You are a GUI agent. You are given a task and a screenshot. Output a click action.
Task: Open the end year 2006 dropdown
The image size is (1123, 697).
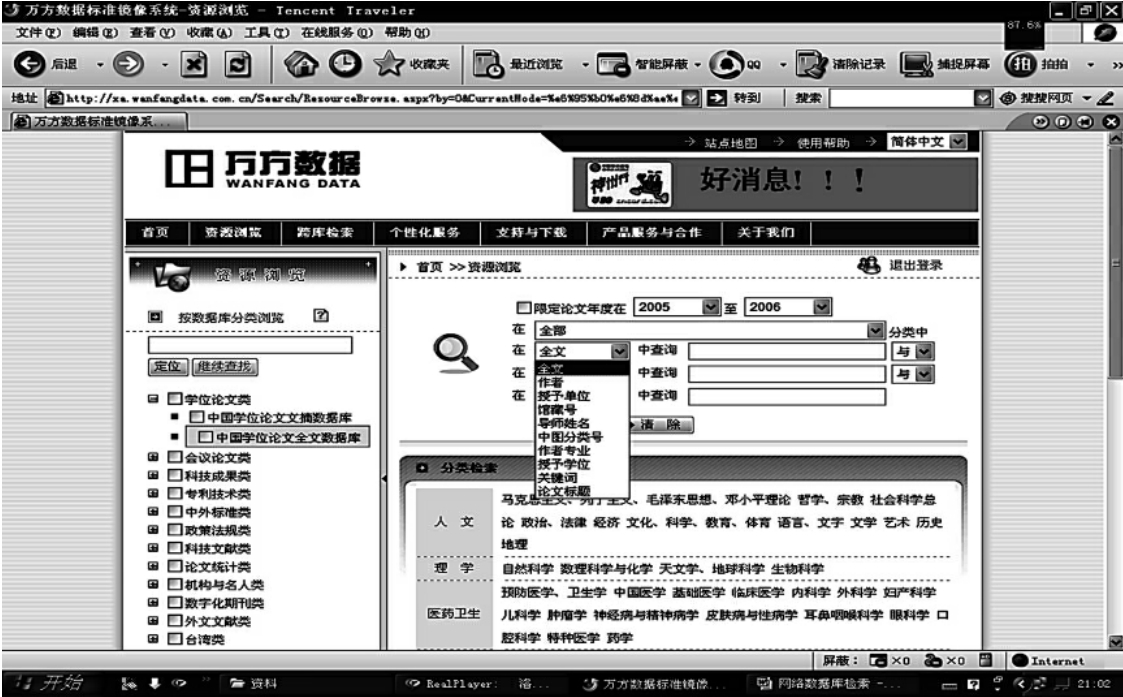pyautogui.click(x=821, y=307)
